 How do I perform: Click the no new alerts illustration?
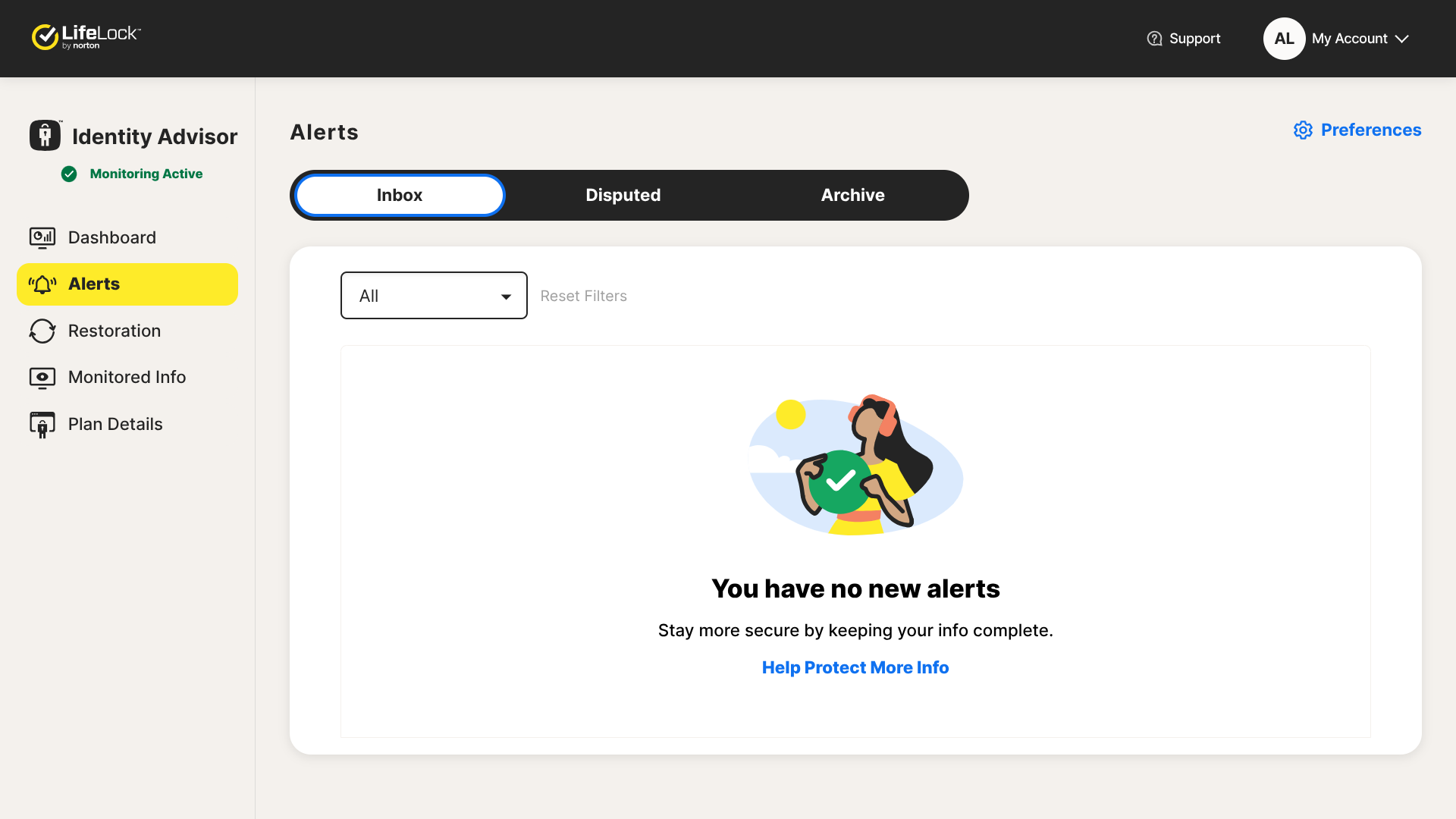(855, 465)
